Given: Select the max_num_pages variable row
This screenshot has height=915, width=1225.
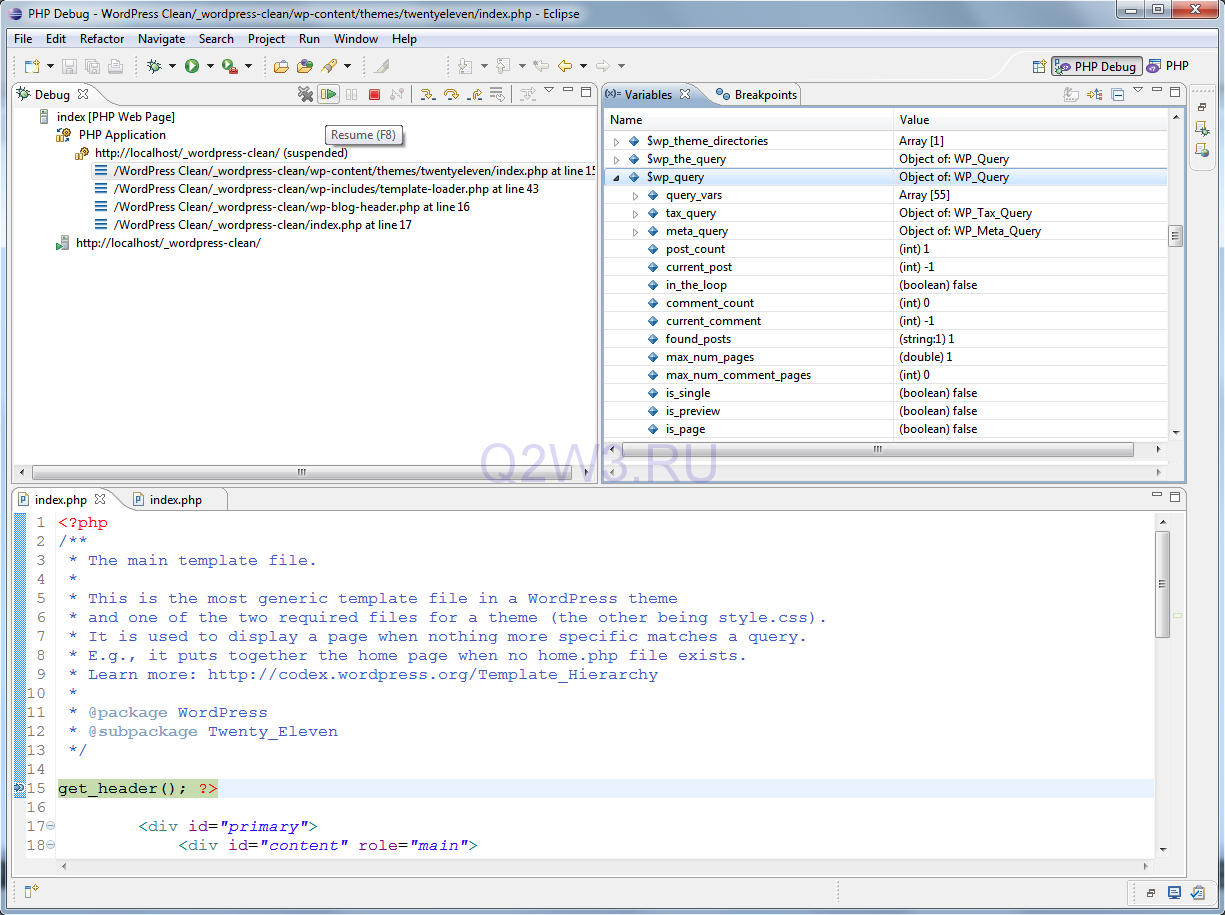Looking at the screenshot, I should click(x=885, y=357).
